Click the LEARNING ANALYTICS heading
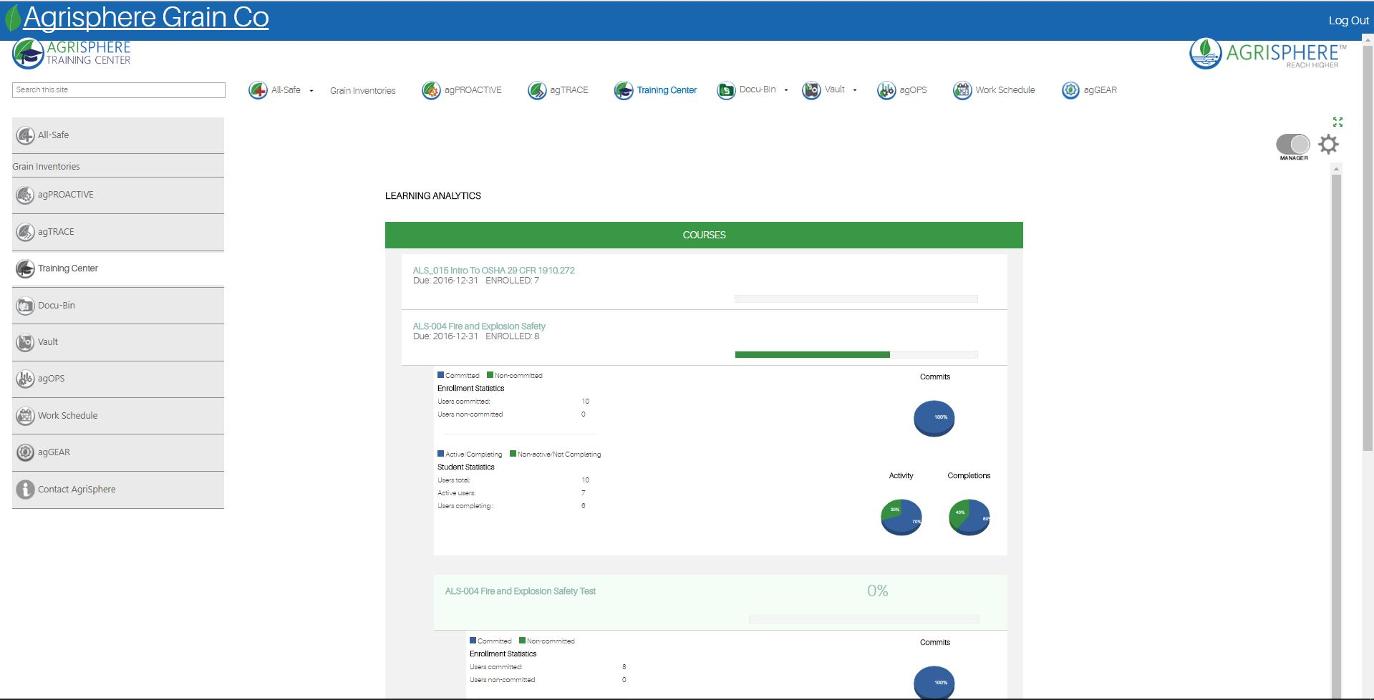The image size is (1374, 700). click(x=433, y=196)
